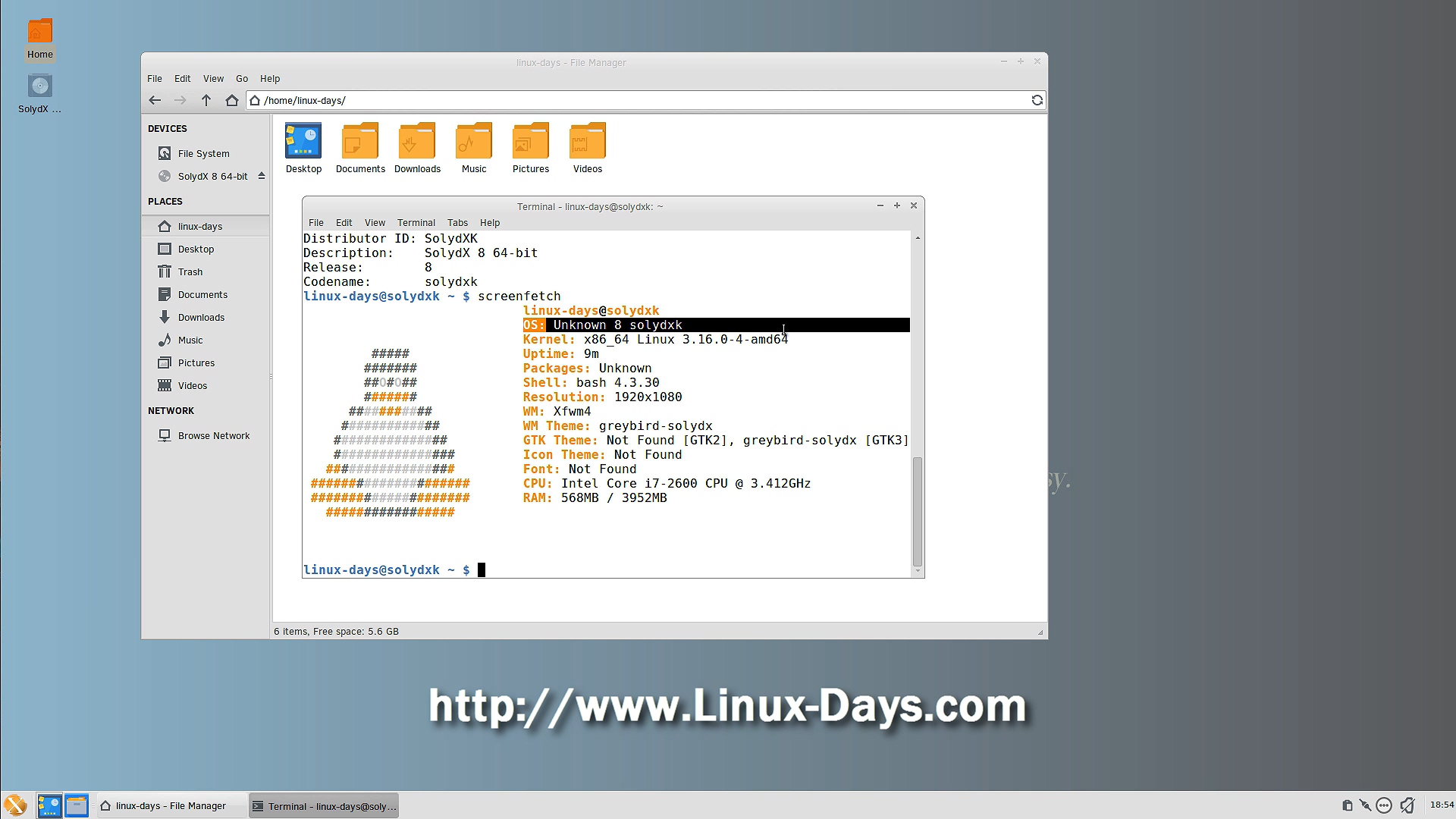Eject the SolydX 8 64-bit volume
1456x819 pixels.
click(x=262, y=176)
